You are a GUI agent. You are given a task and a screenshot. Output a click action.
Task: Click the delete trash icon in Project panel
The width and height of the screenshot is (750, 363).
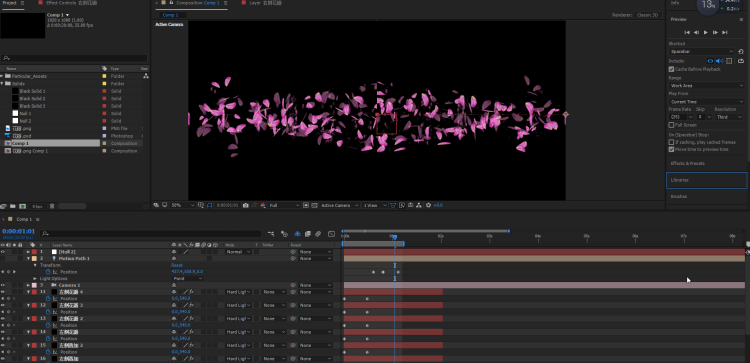click(52, 206)
